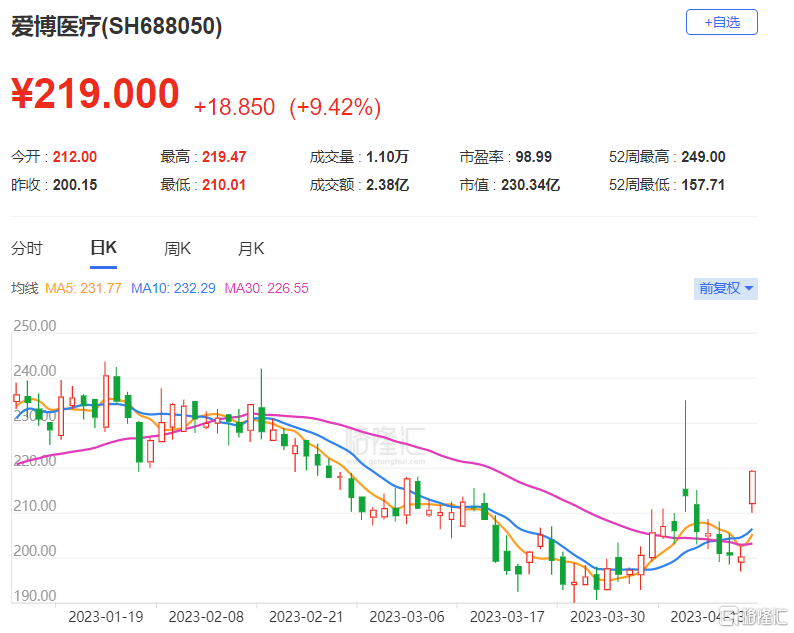Click the current price ¥219.000

coord(95,94)
